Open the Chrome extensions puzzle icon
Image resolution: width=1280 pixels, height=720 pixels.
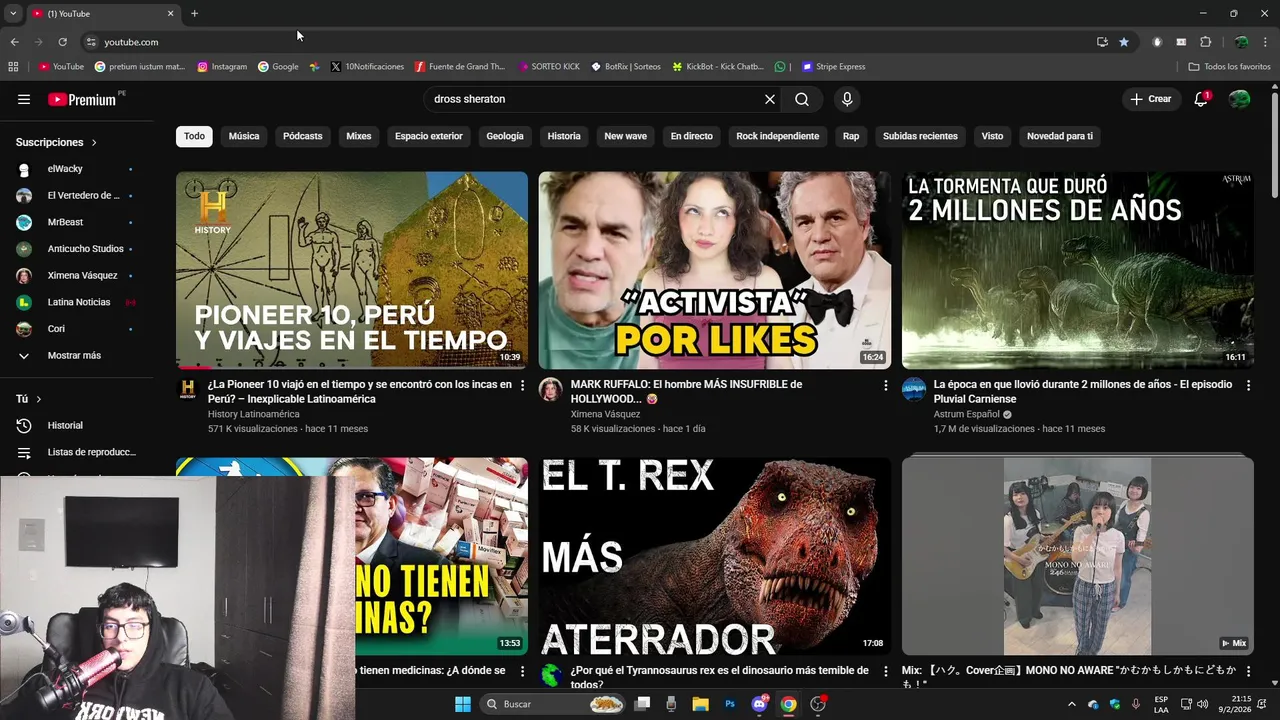click(x=1205, y=42)
